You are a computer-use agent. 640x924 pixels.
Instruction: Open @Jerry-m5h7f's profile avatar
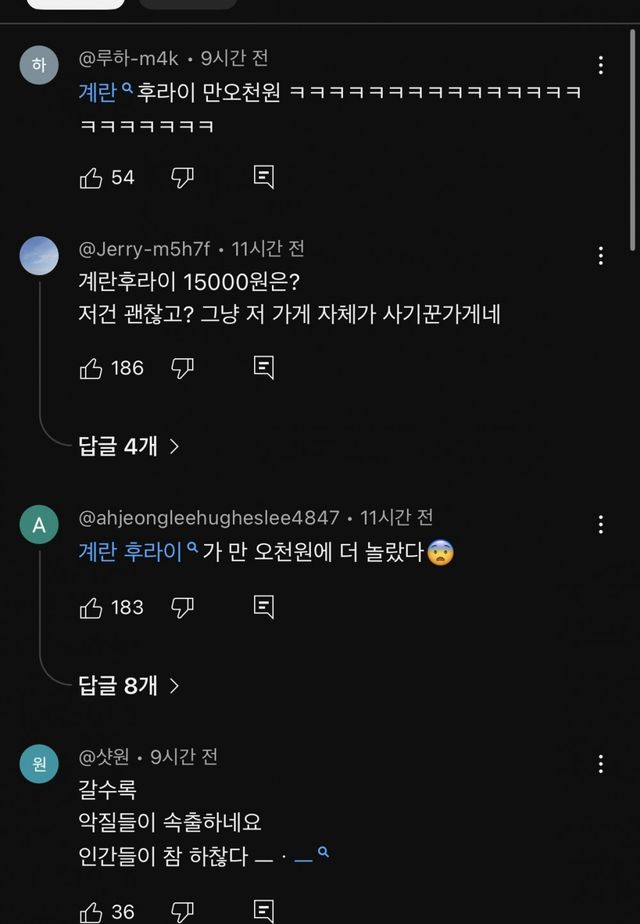39,256
